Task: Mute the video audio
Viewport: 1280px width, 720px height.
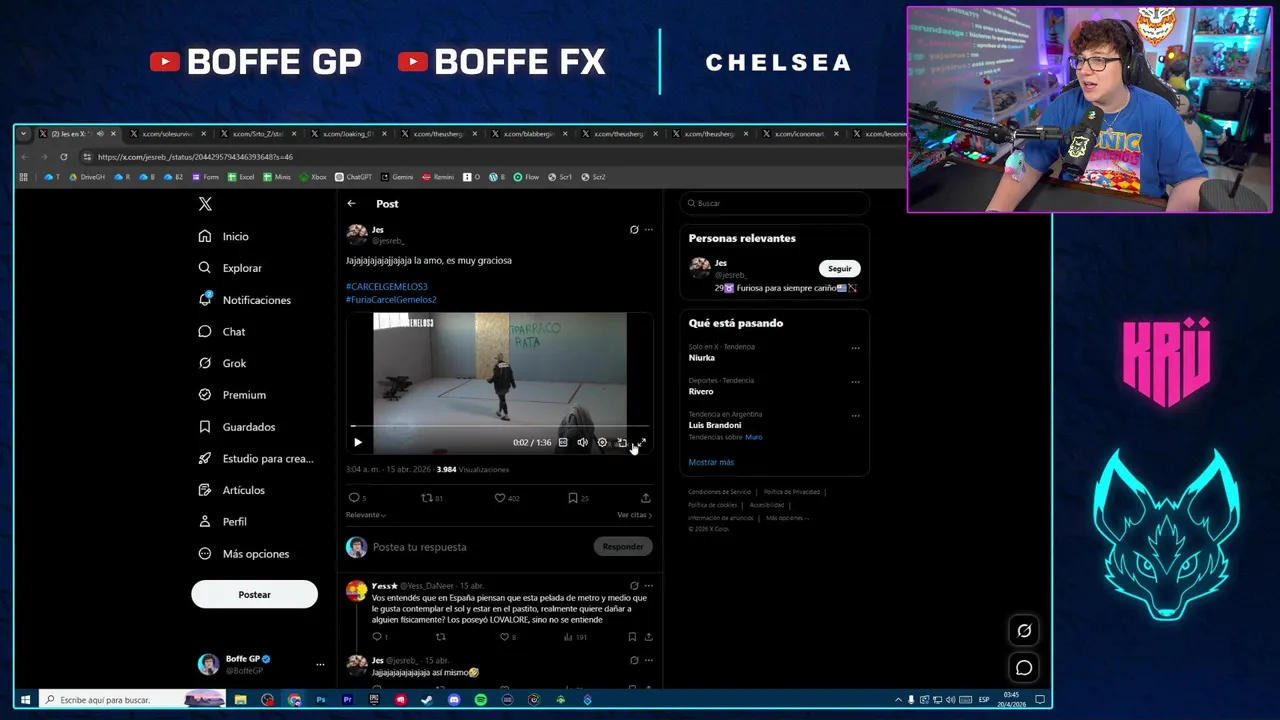Action: (582, 442)
